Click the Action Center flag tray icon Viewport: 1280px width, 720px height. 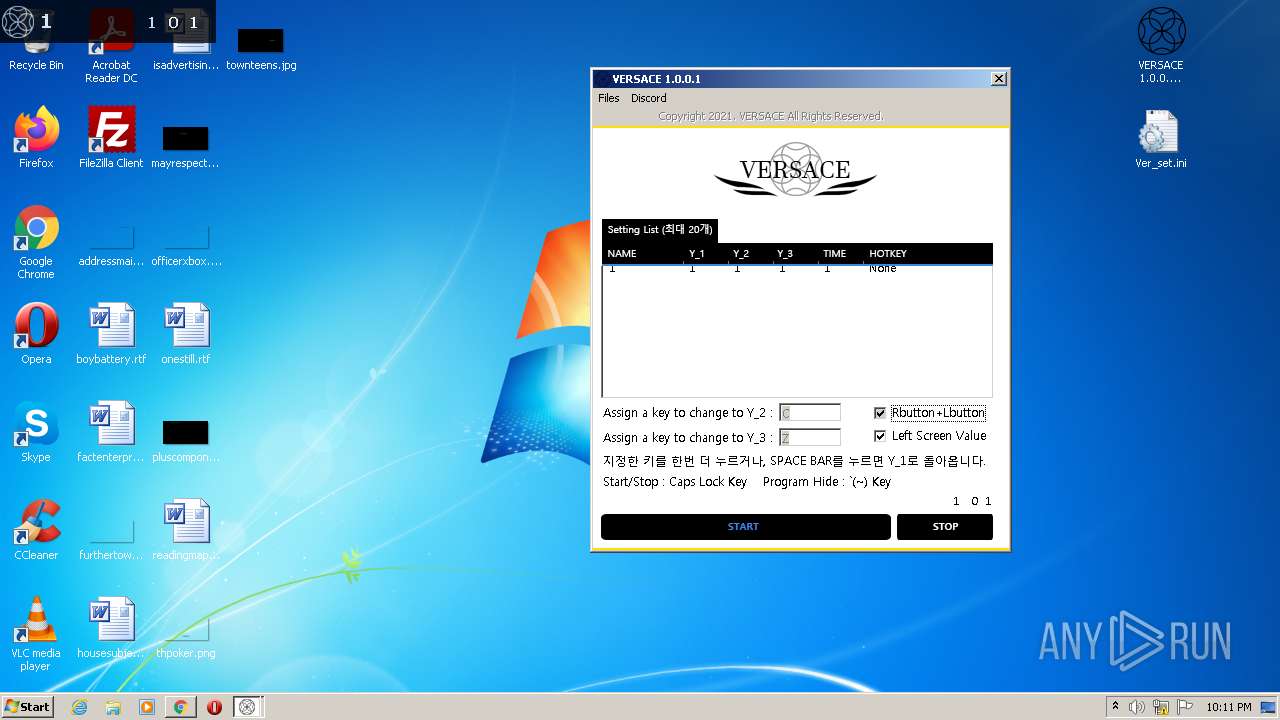1183,707
